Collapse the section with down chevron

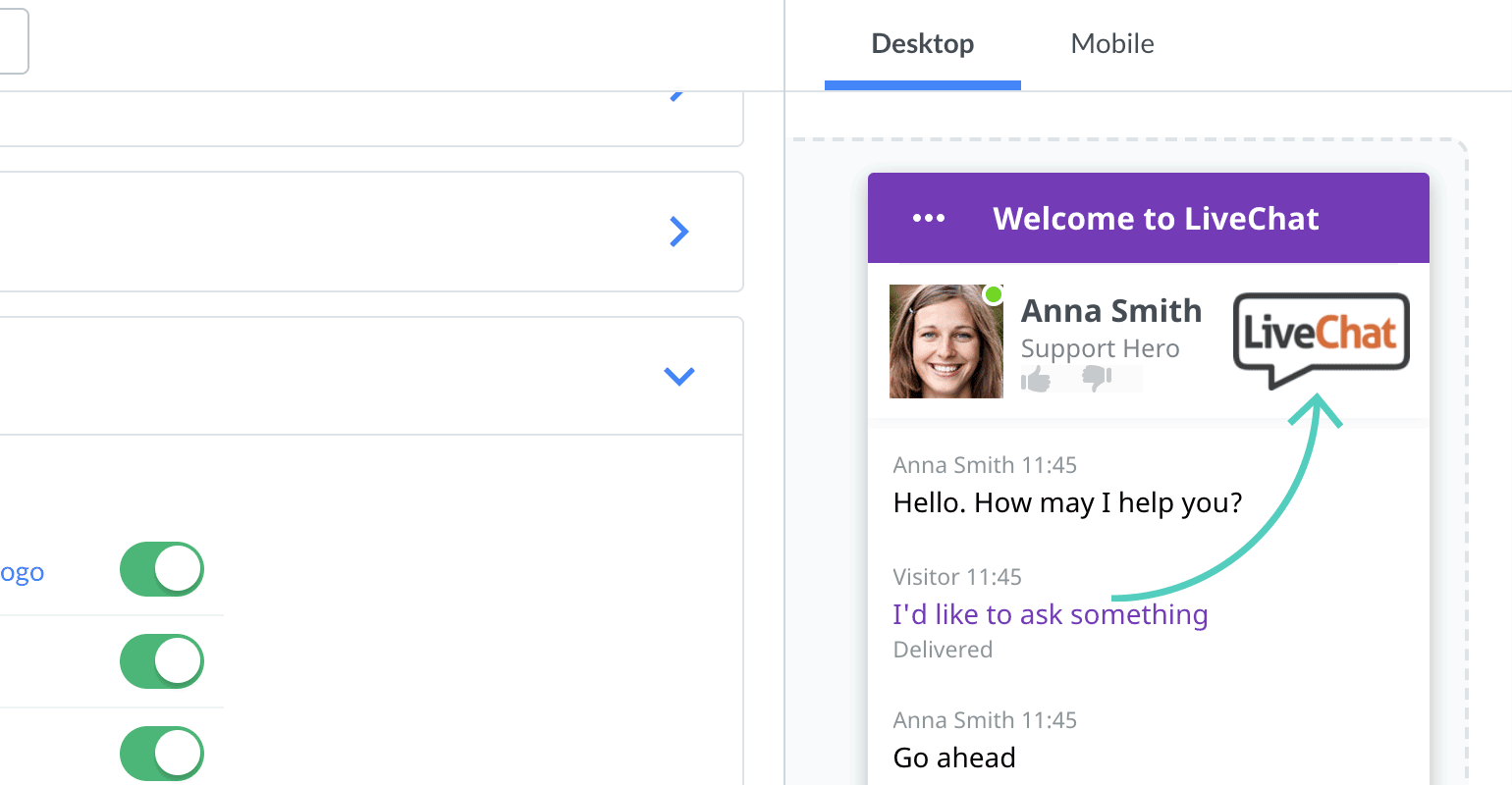point(679,376)
